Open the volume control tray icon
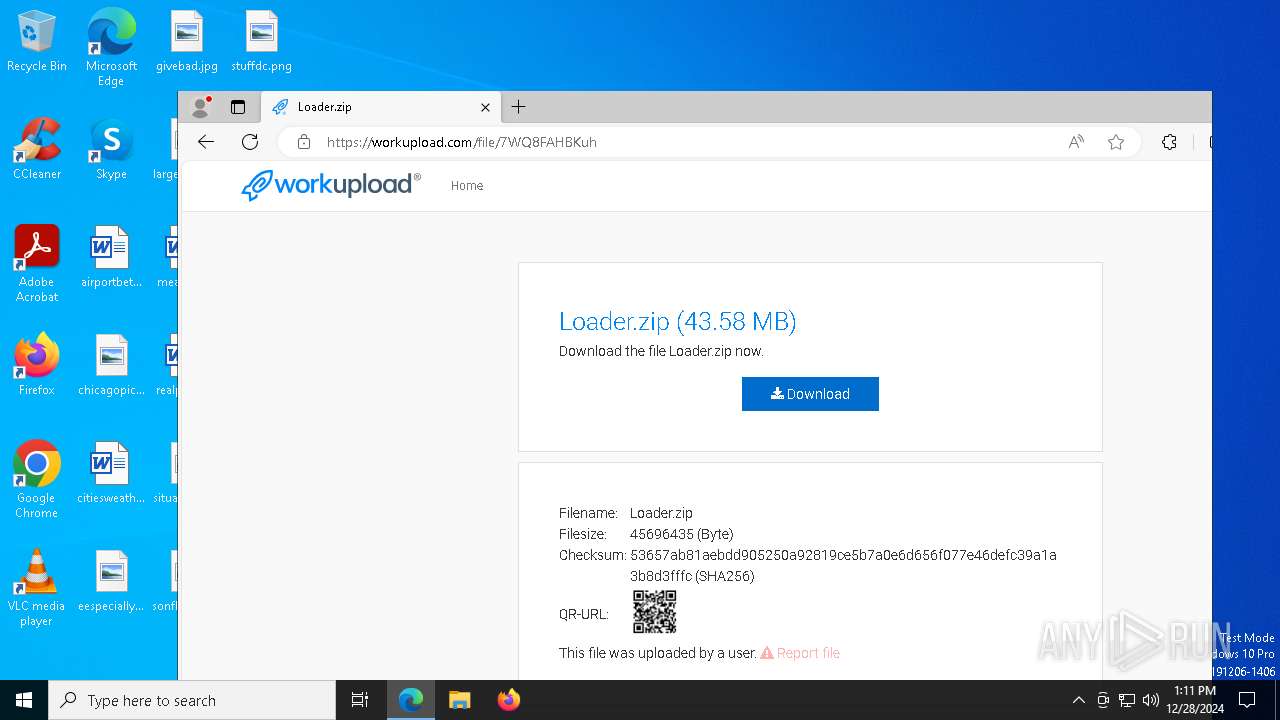The image size is (1280, 720). click(x=1151, y=700)
